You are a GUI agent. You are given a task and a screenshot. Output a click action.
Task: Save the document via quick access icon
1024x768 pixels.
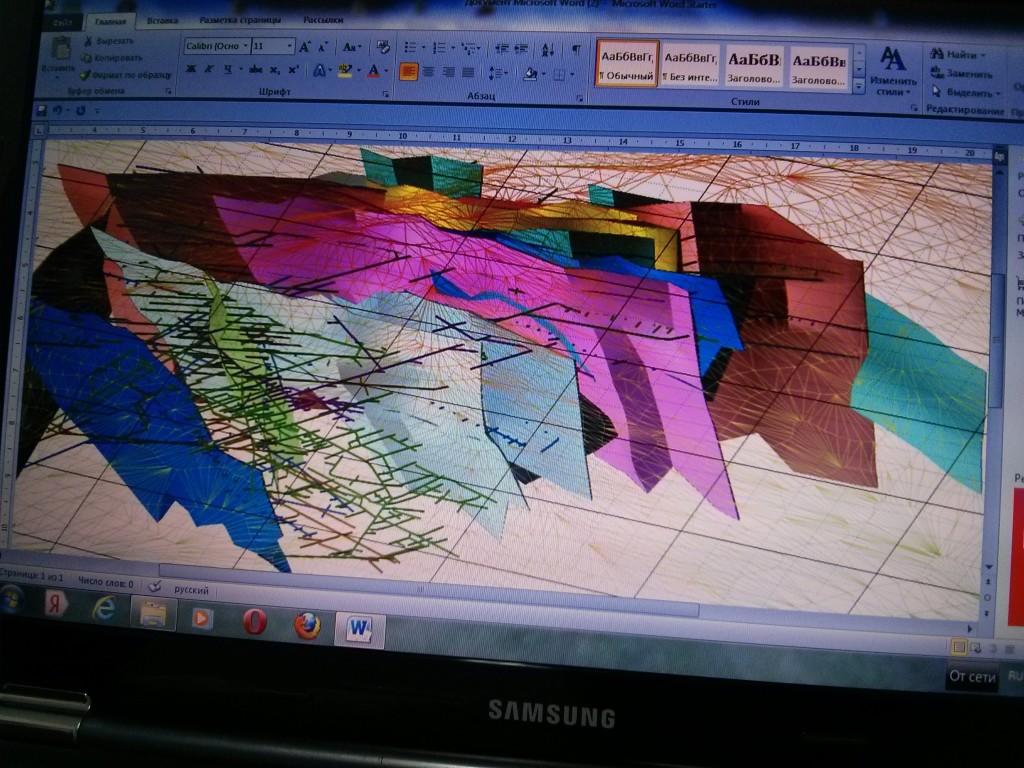(x=41, y=110)
